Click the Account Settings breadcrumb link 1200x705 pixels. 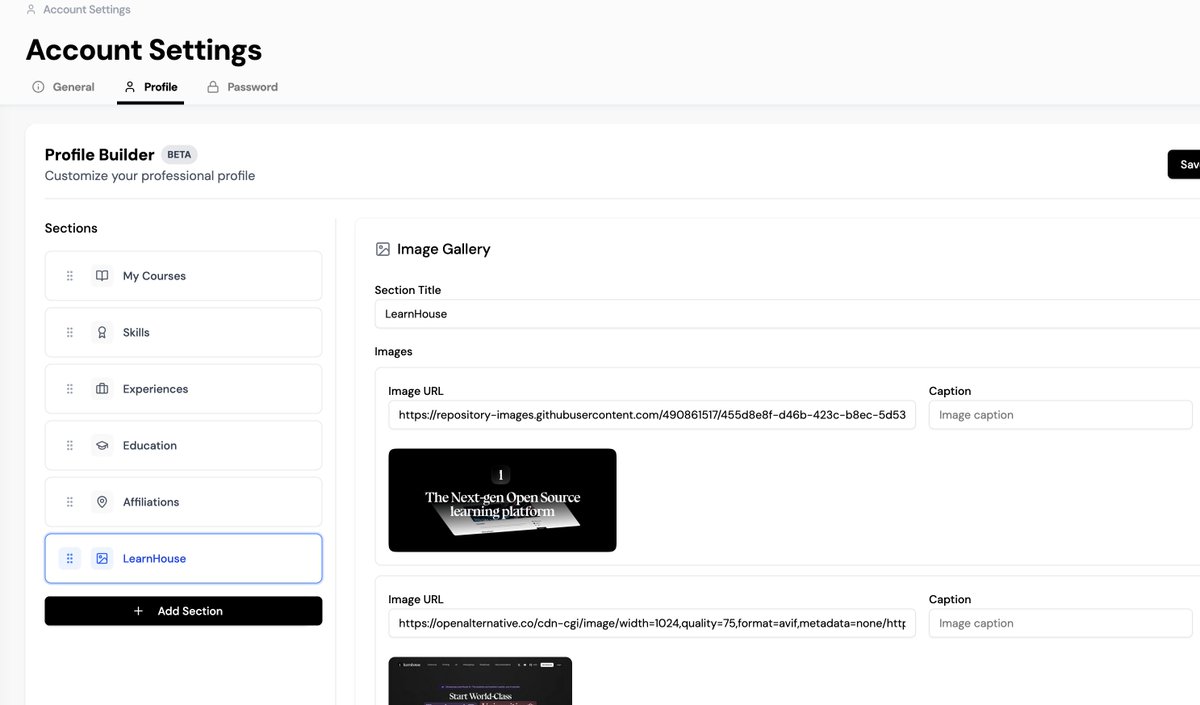coord(87,10)
